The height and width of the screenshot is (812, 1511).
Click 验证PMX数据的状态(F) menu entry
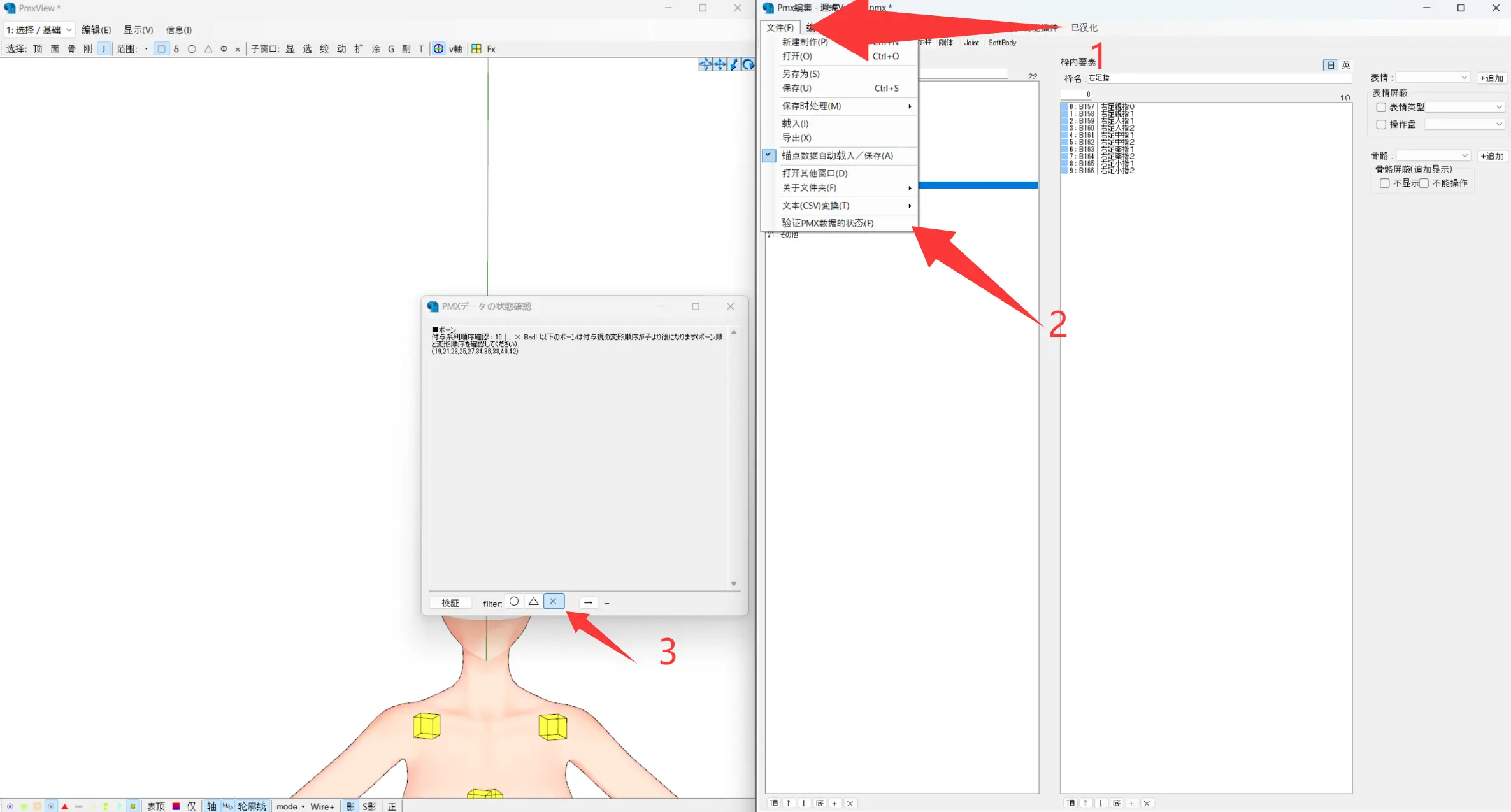click(827, 223)
